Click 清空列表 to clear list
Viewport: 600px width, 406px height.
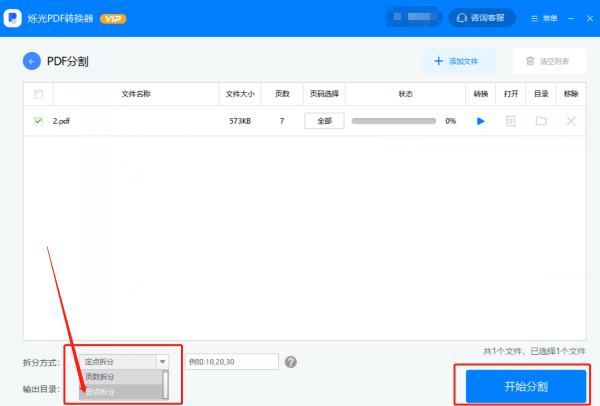[x=549, y=61]
